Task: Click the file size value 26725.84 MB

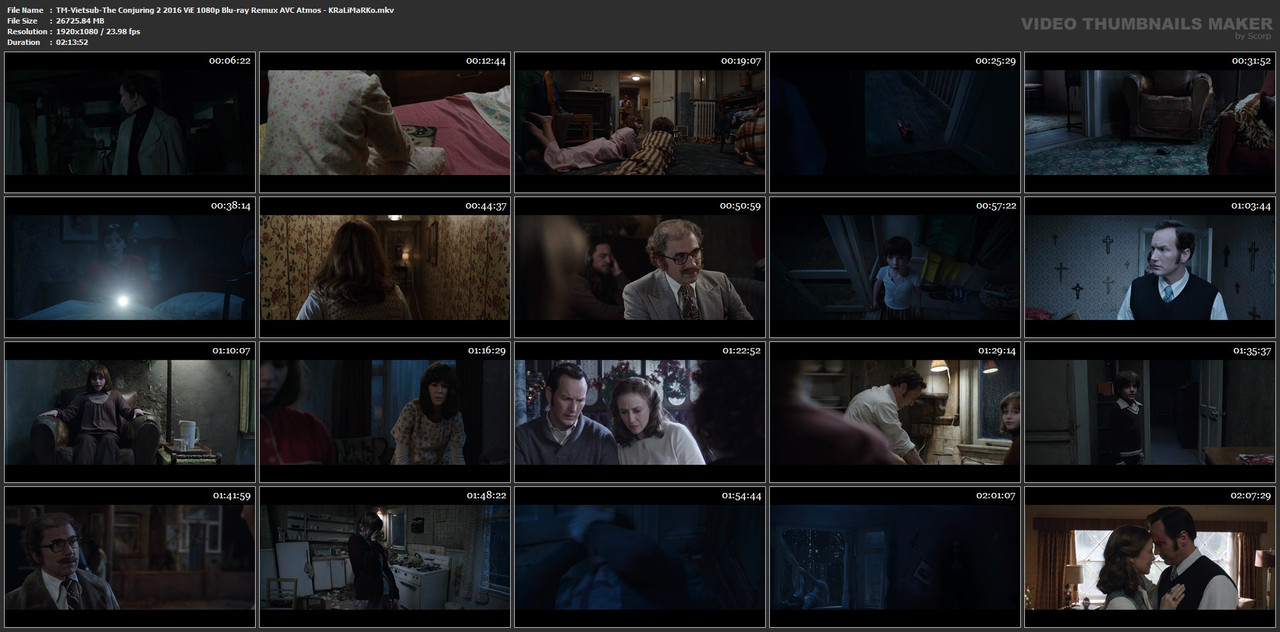Action: point(80,21)
